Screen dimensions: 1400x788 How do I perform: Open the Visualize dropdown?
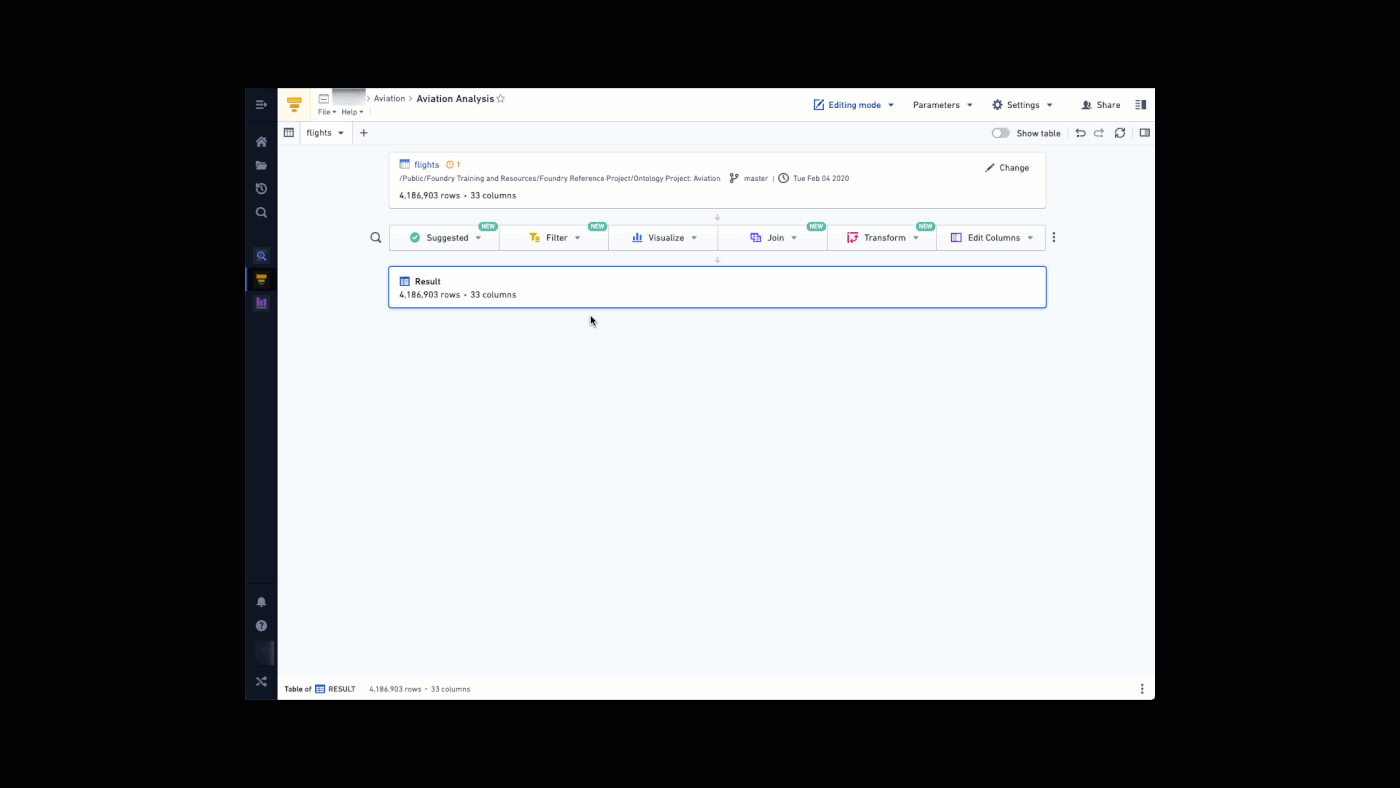[664, 238]
